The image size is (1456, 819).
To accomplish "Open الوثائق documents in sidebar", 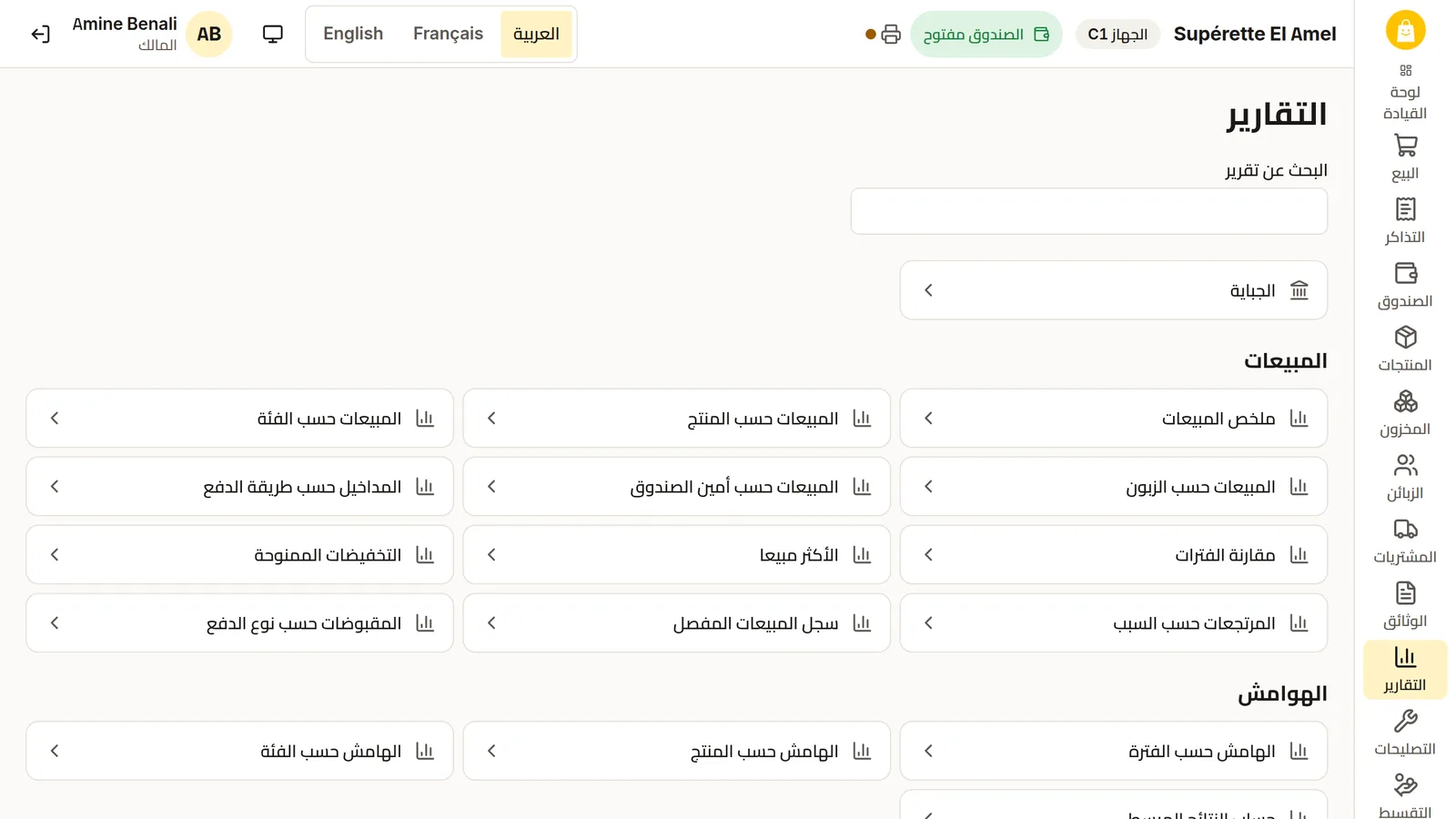I will point(1405,606).
